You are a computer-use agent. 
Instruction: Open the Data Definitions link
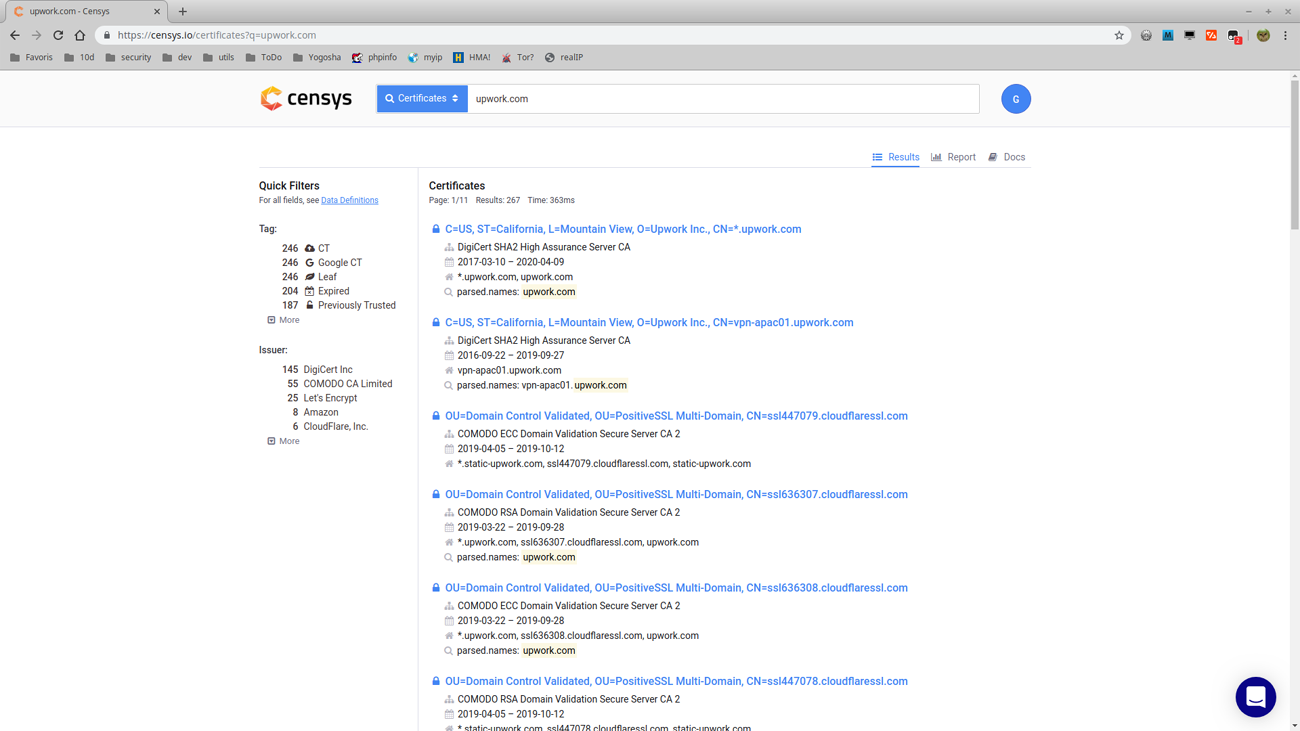[x=350, y=200]
